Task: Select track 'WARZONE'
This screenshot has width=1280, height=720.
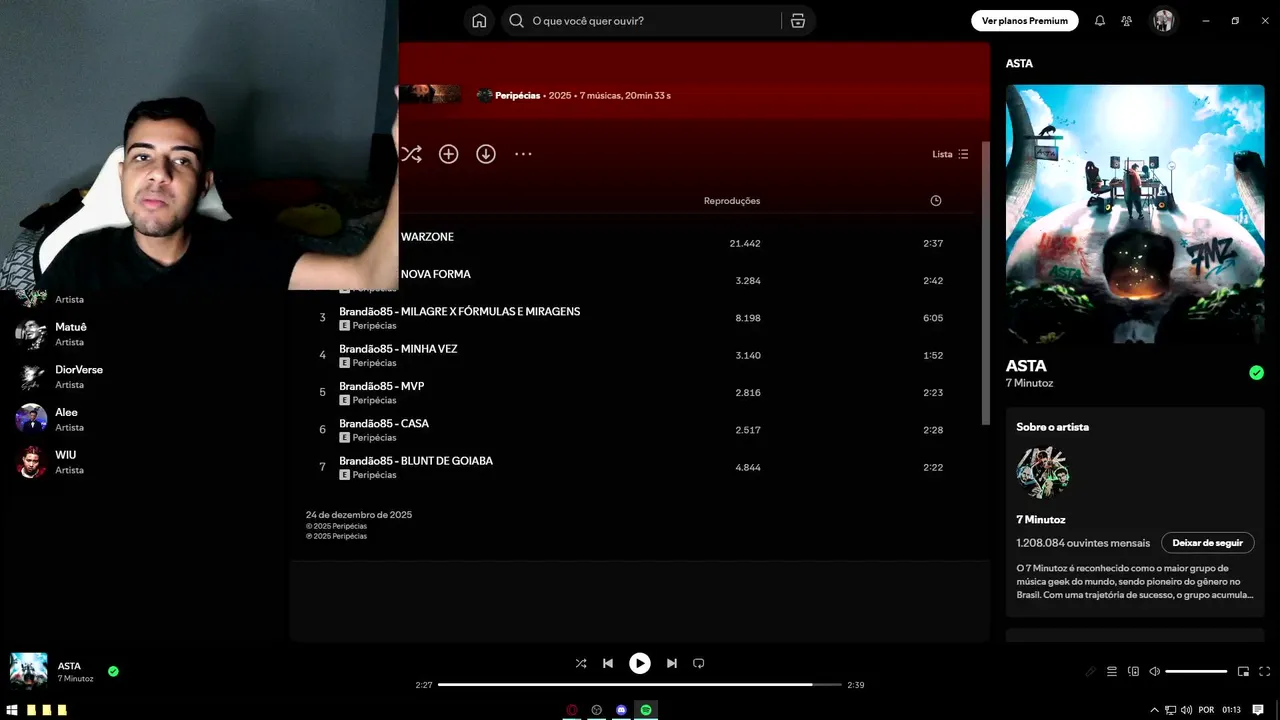Action: [427, 237]
